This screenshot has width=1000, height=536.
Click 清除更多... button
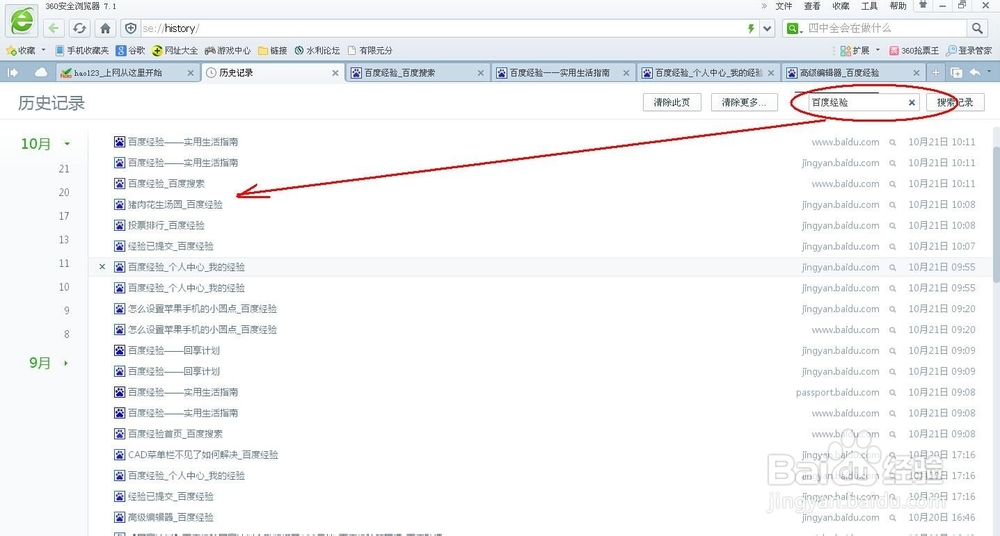pyautogui.click(x=744, y=102)
